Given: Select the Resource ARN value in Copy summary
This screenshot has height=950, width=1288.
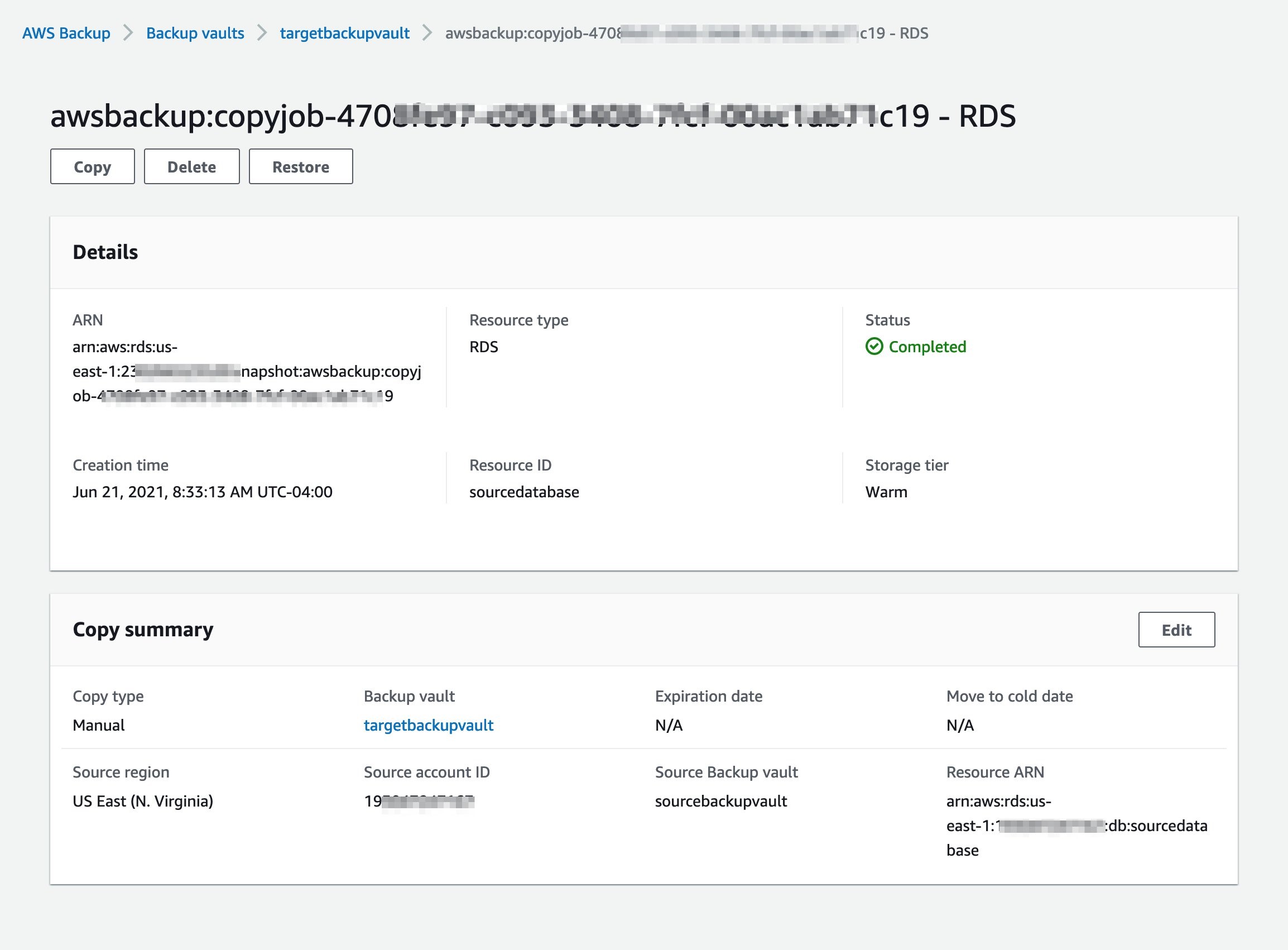Looking at the screenshot, I should point(1076,826).
